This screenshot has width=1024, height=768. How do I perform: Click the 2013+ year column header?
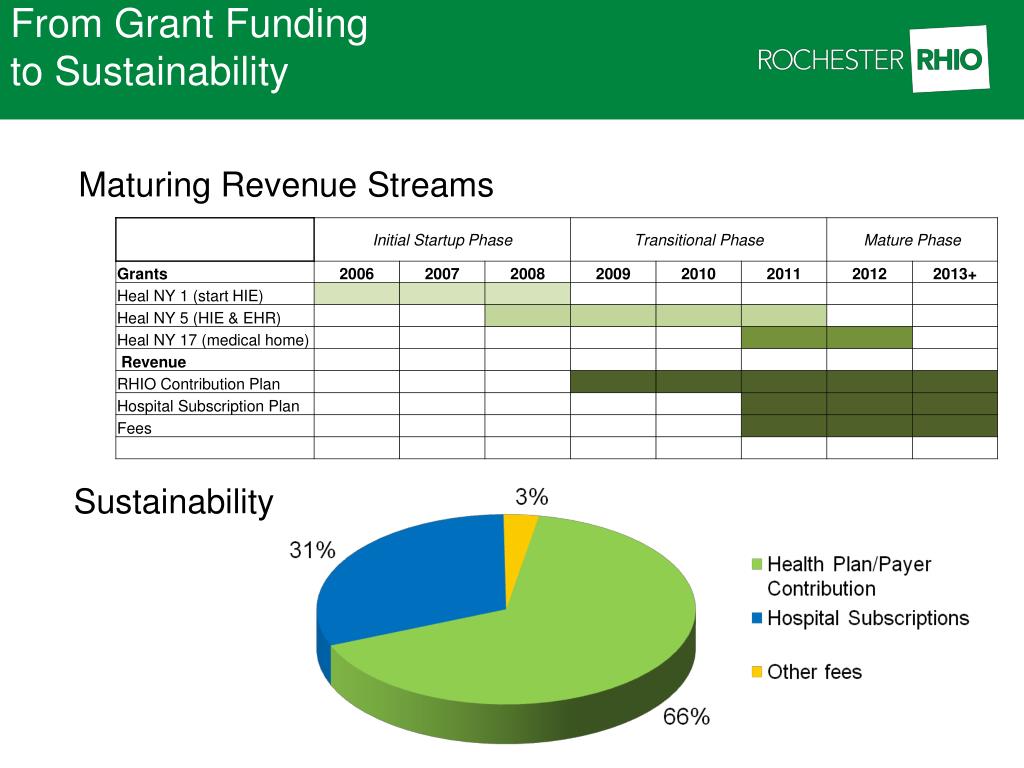pos(955,273)
